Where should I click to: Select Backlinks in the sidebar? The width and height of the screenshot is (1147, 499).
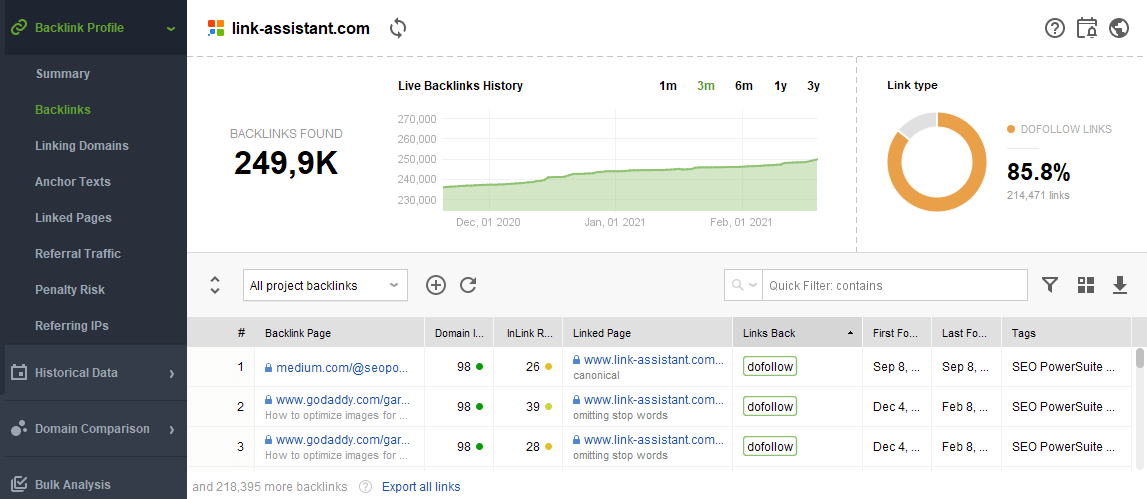63,110
